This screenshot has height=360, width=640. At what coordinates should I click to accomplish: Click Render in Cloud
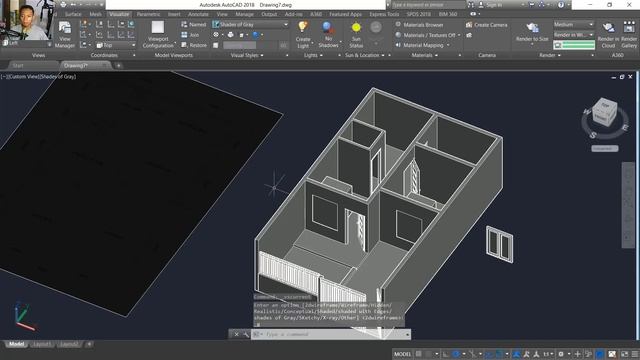point(608,35)
